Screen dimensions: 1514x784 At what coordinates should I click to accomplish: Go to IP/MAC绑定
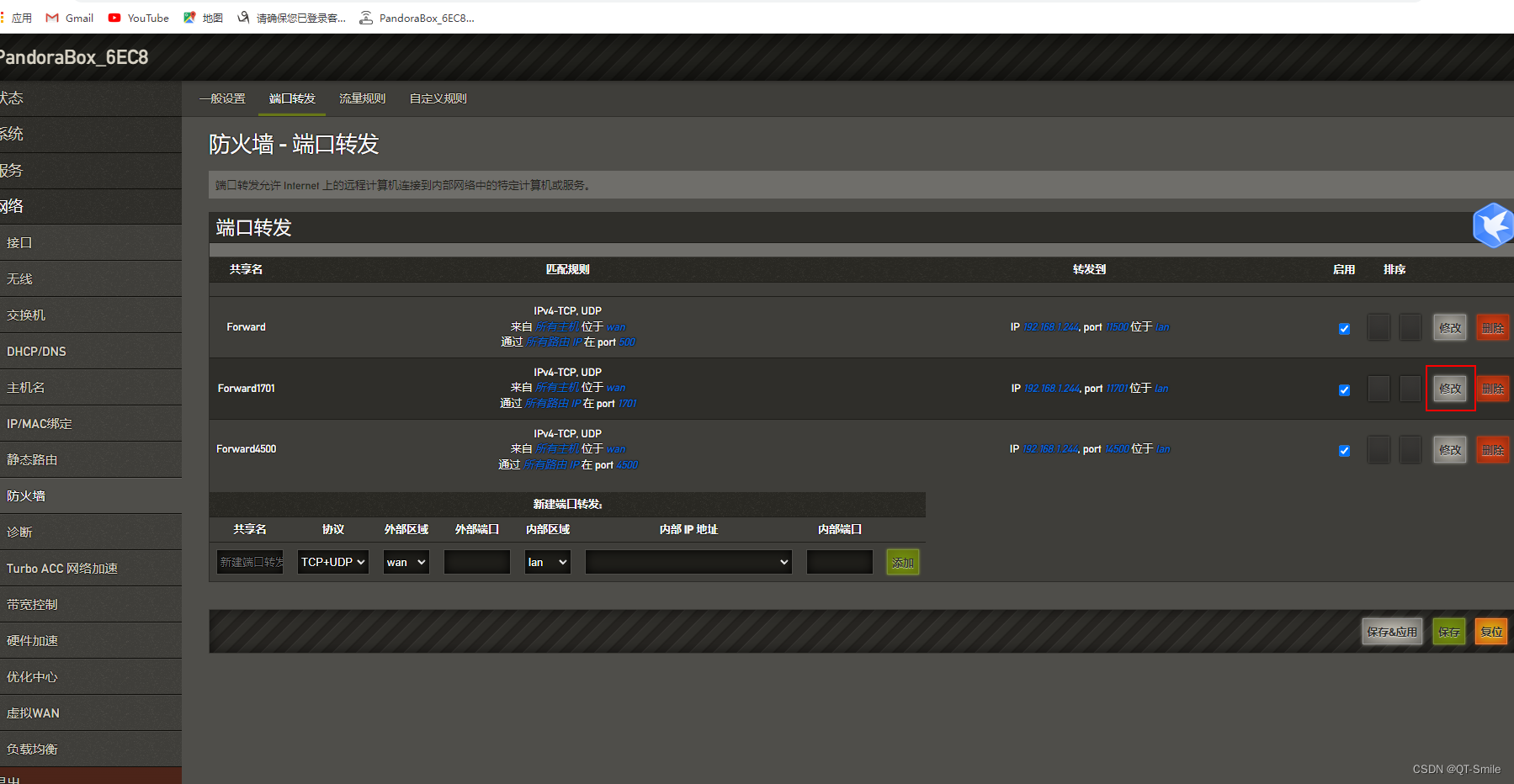(91, 424)
